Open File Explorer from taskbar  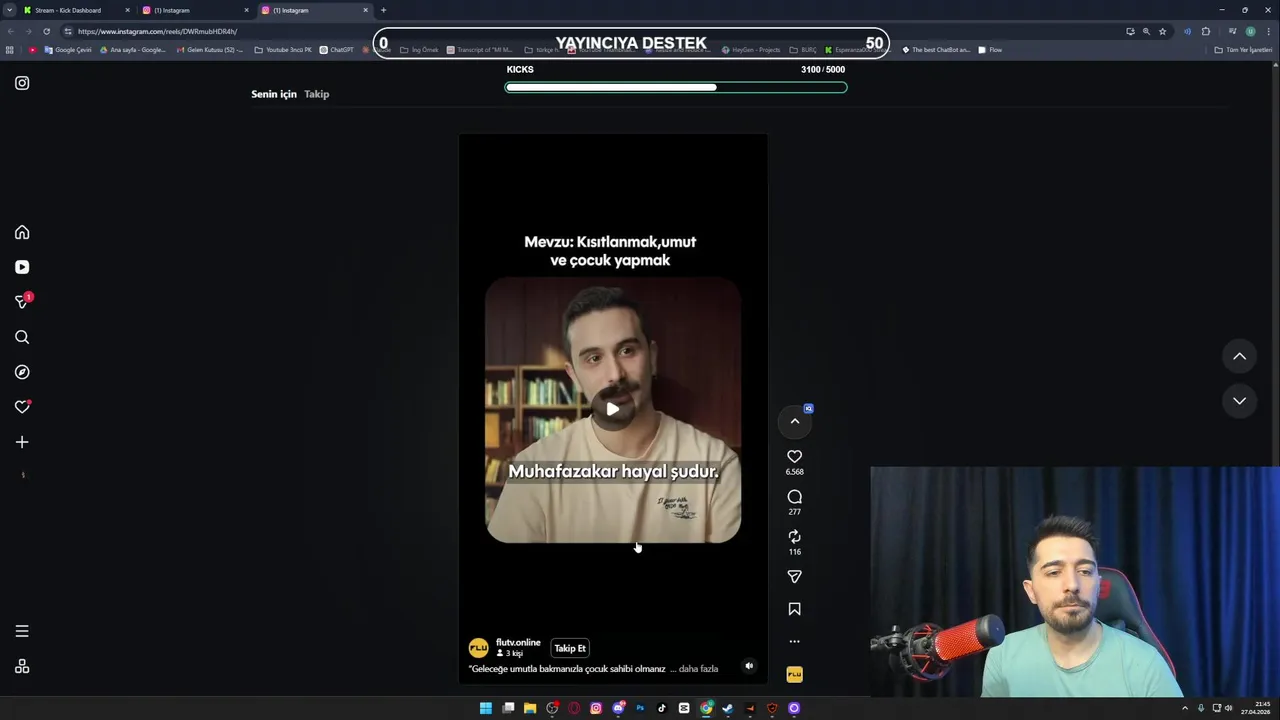click(x=530, y=708)
